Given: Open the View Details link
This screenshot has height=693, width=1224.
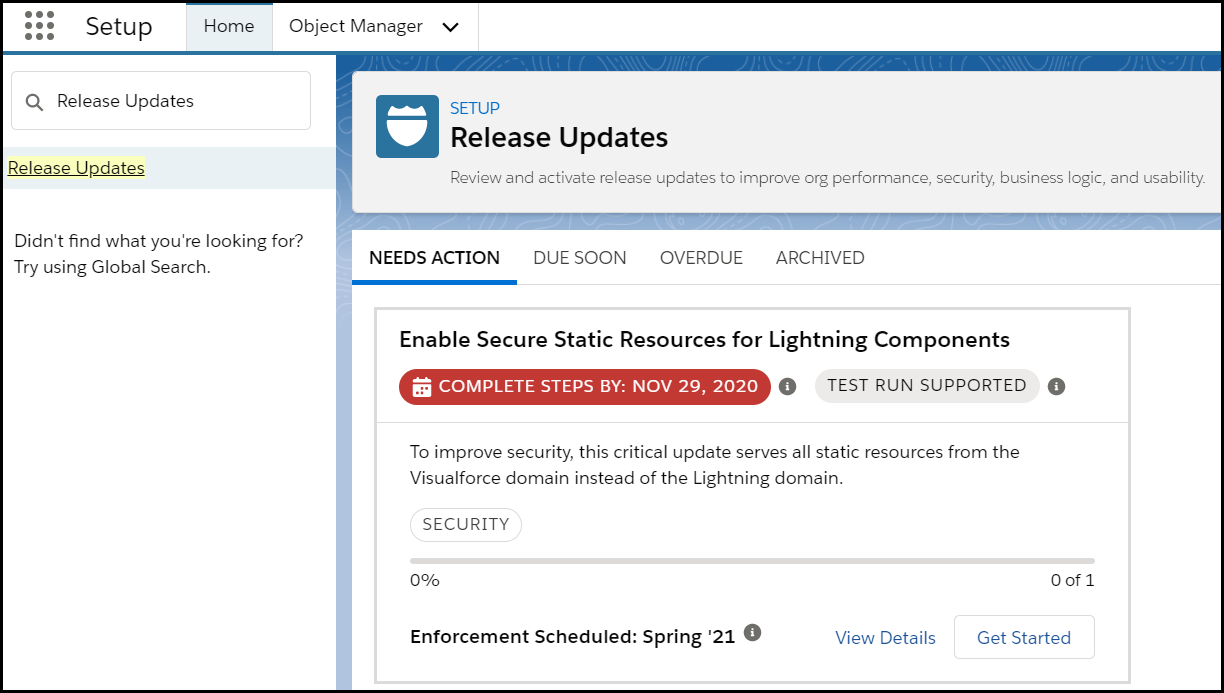Looking at the screenshot, I should (x=885, y=638).
